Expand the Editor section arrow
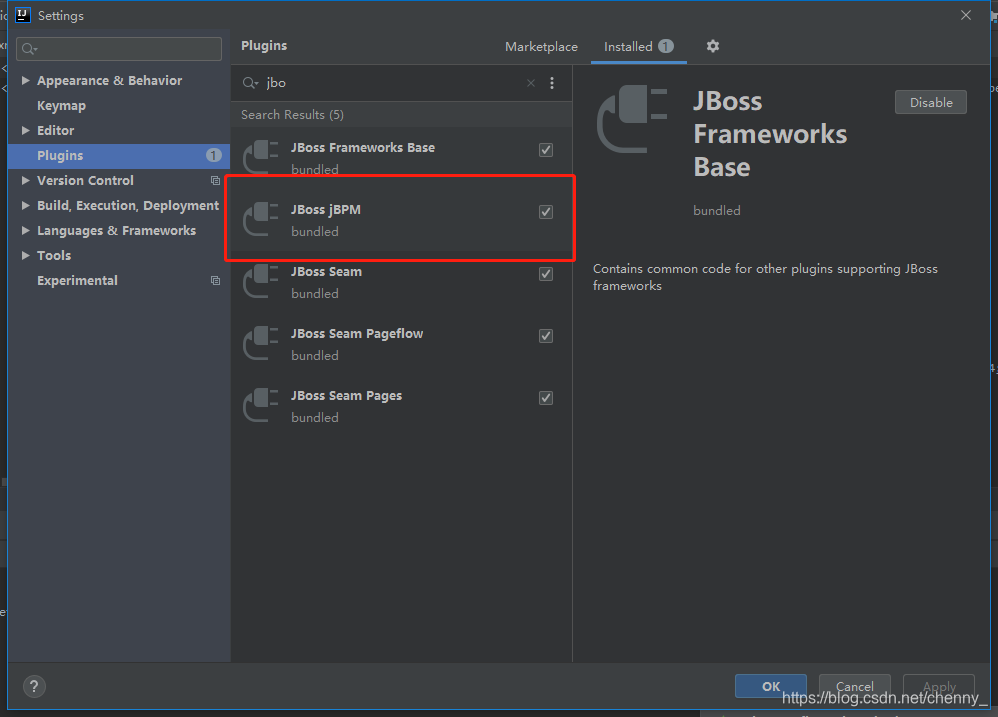 (x=25, y=130)
